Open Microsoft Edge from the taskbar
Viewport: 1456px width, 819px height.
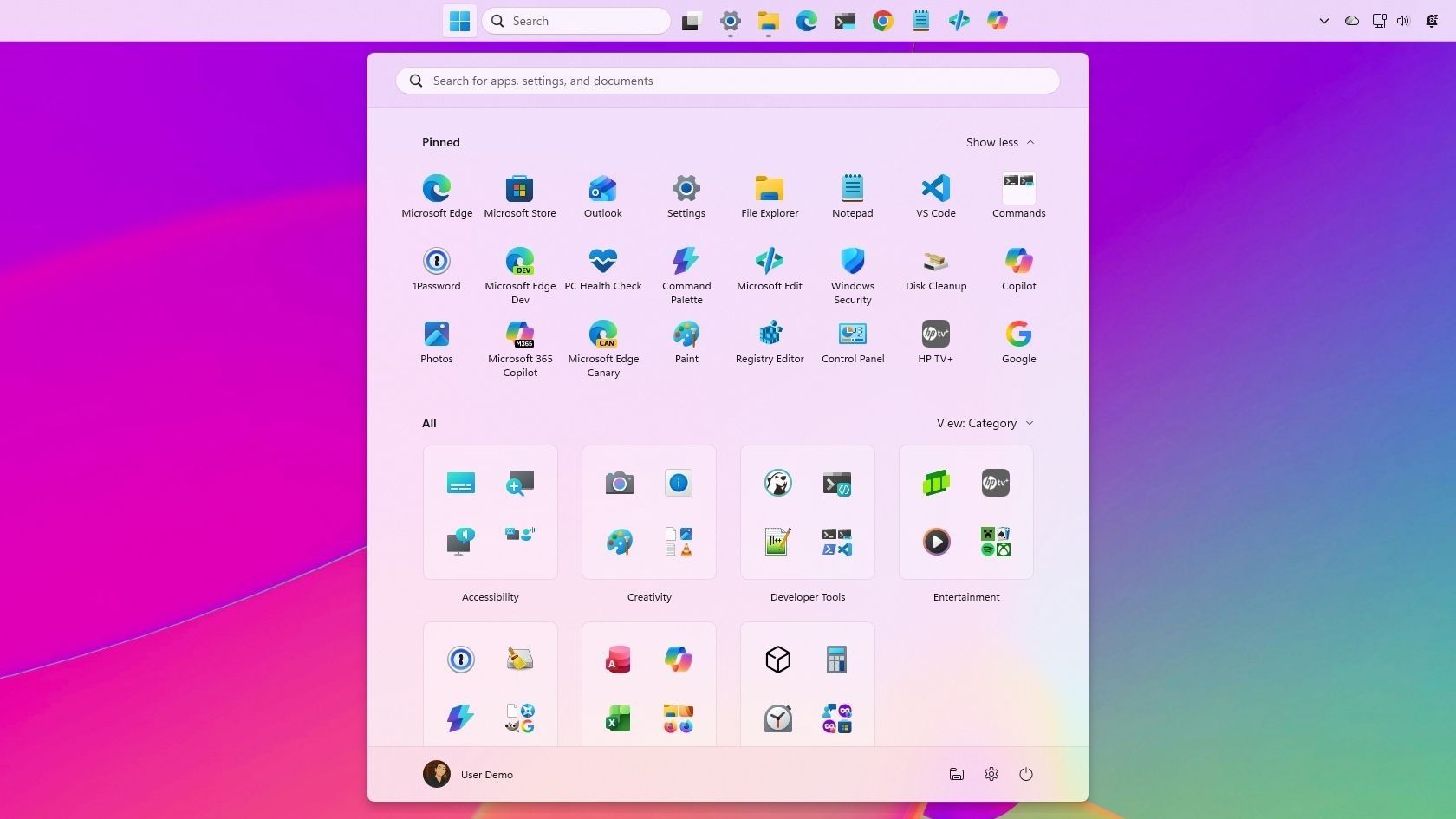click(807, 21)
